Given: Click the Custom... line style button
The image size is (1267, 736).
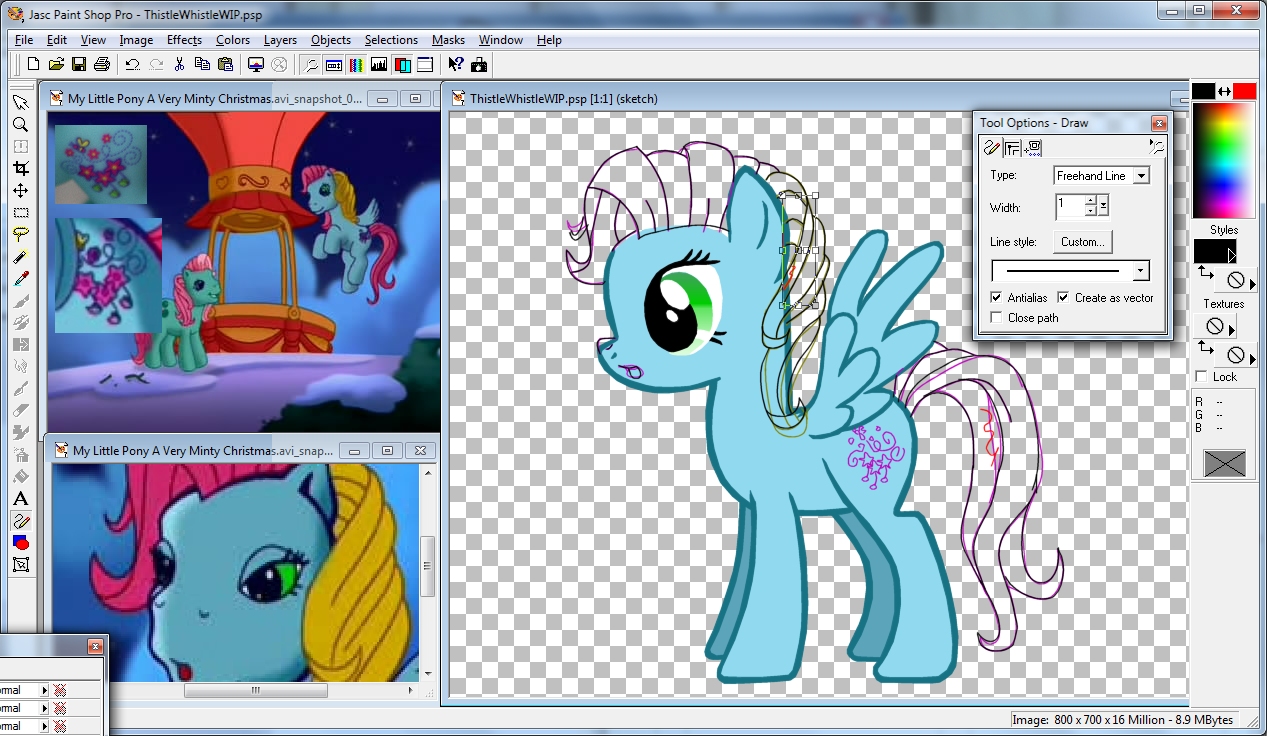Looking at the screenshot, I should click(1082, 242).
